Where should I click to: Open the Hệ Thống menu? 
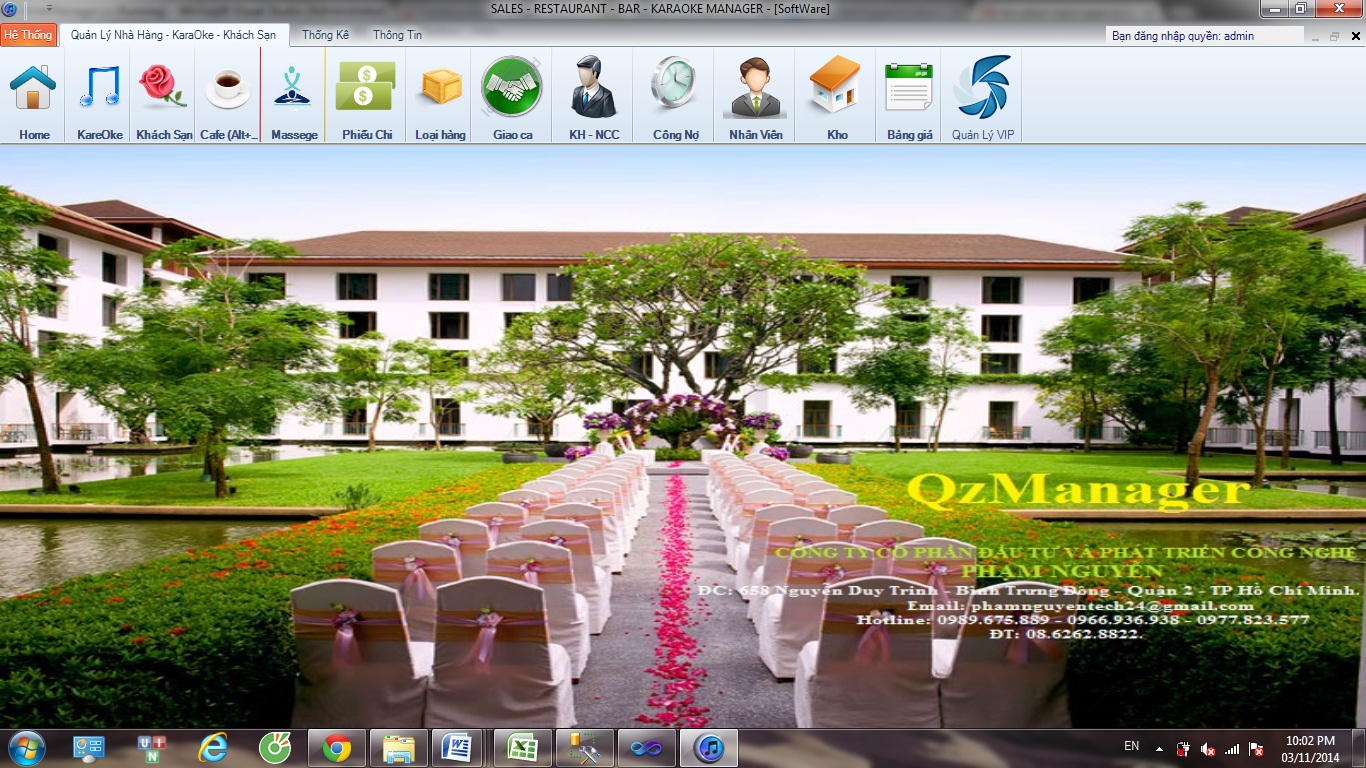pyautogui.click(x=28, y=35)
